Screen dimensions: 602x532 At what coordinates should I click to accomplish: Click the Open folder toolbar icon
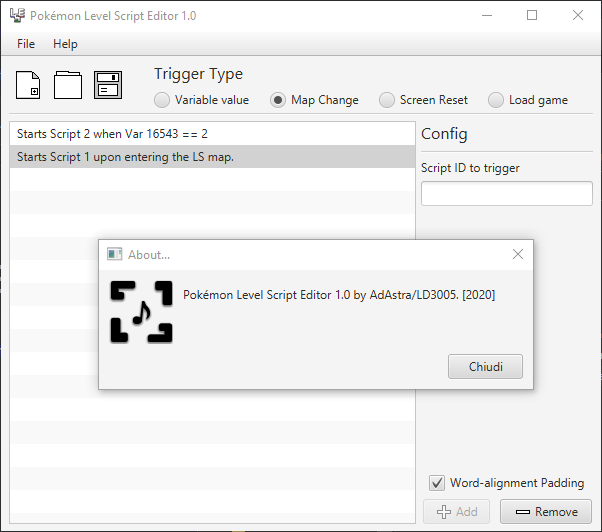click(68, 85)
